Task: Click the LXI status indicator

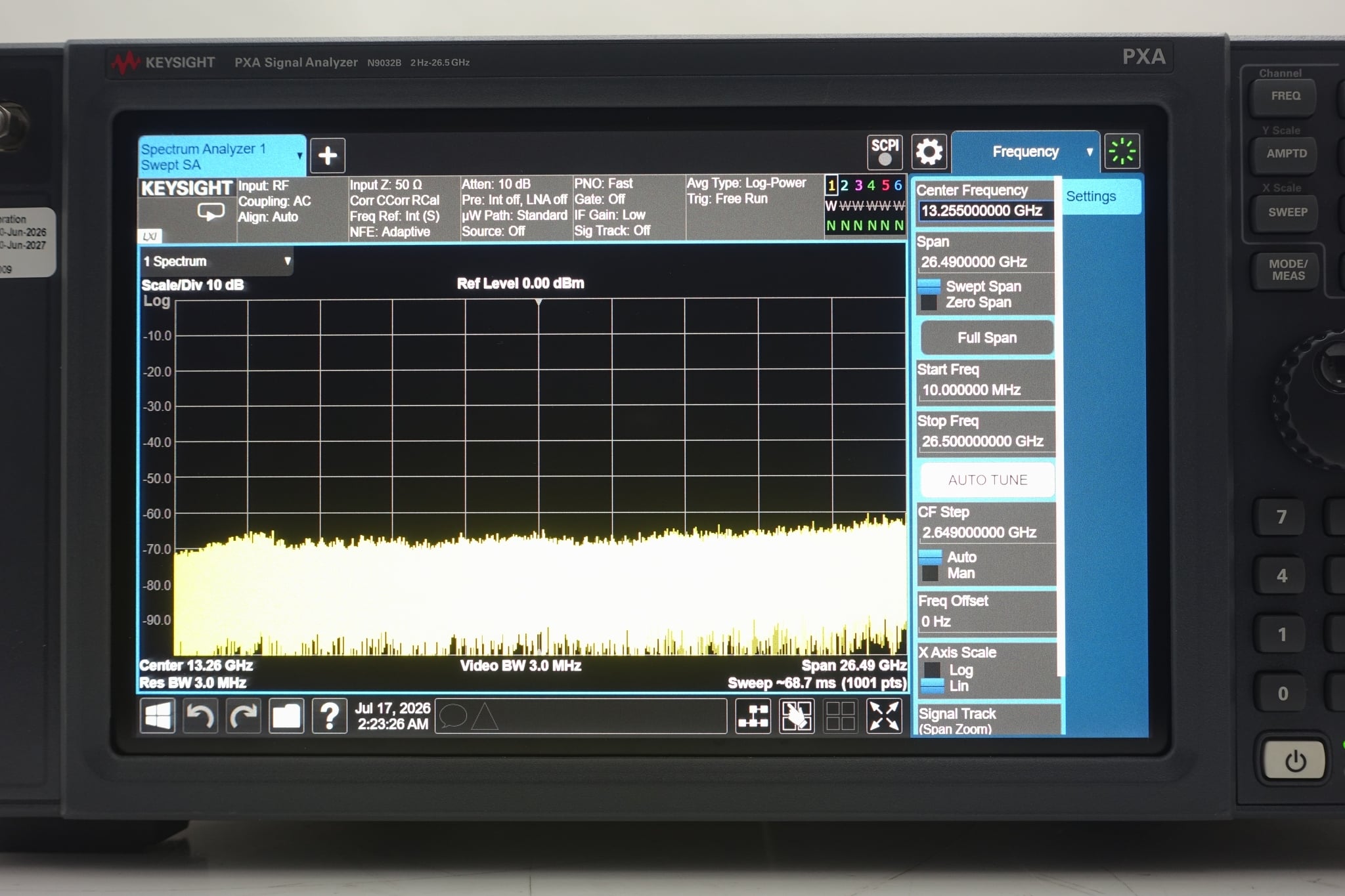Action: click(x=150, y=236)
